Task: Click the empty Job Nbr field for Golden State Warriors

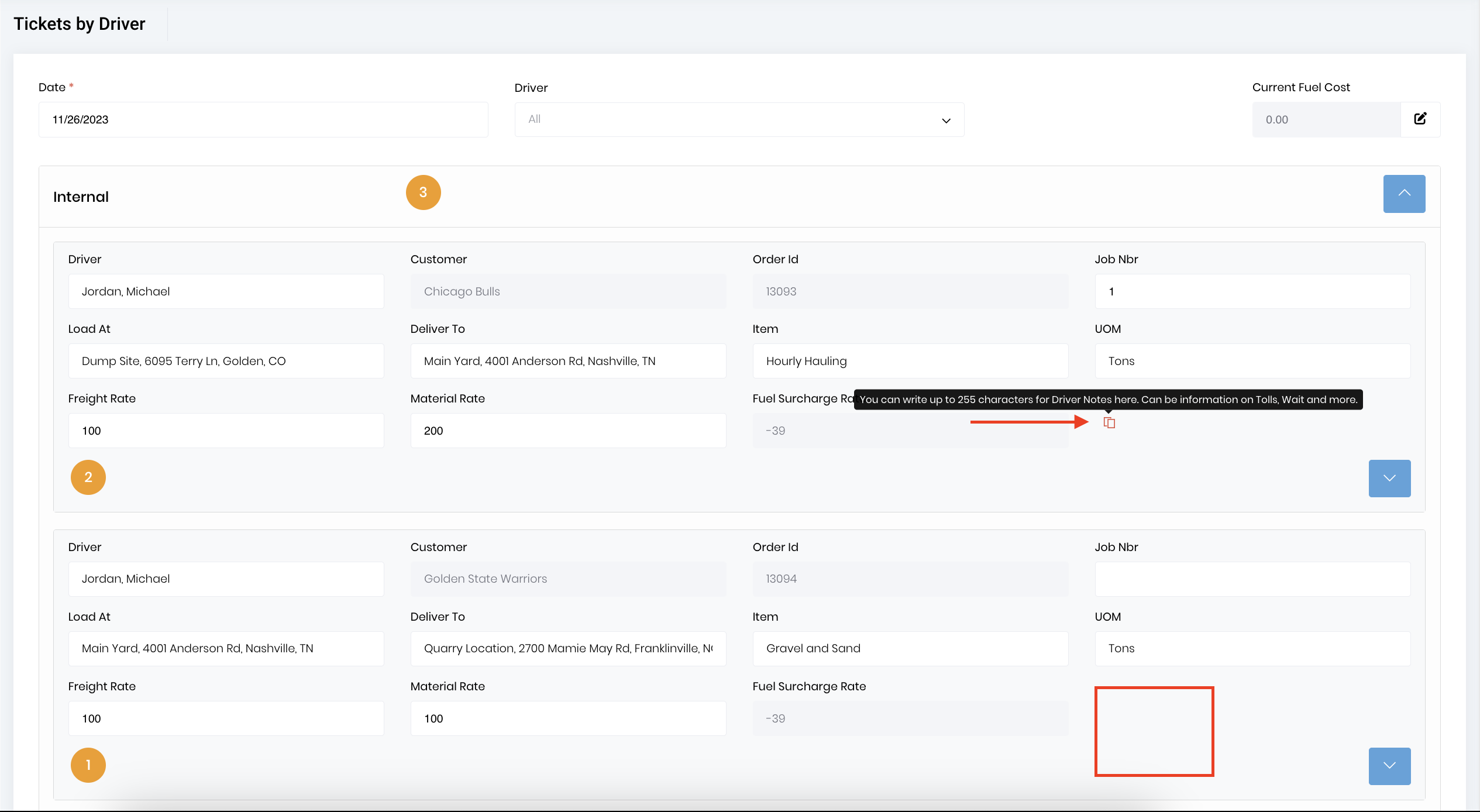Action: 1252,579
